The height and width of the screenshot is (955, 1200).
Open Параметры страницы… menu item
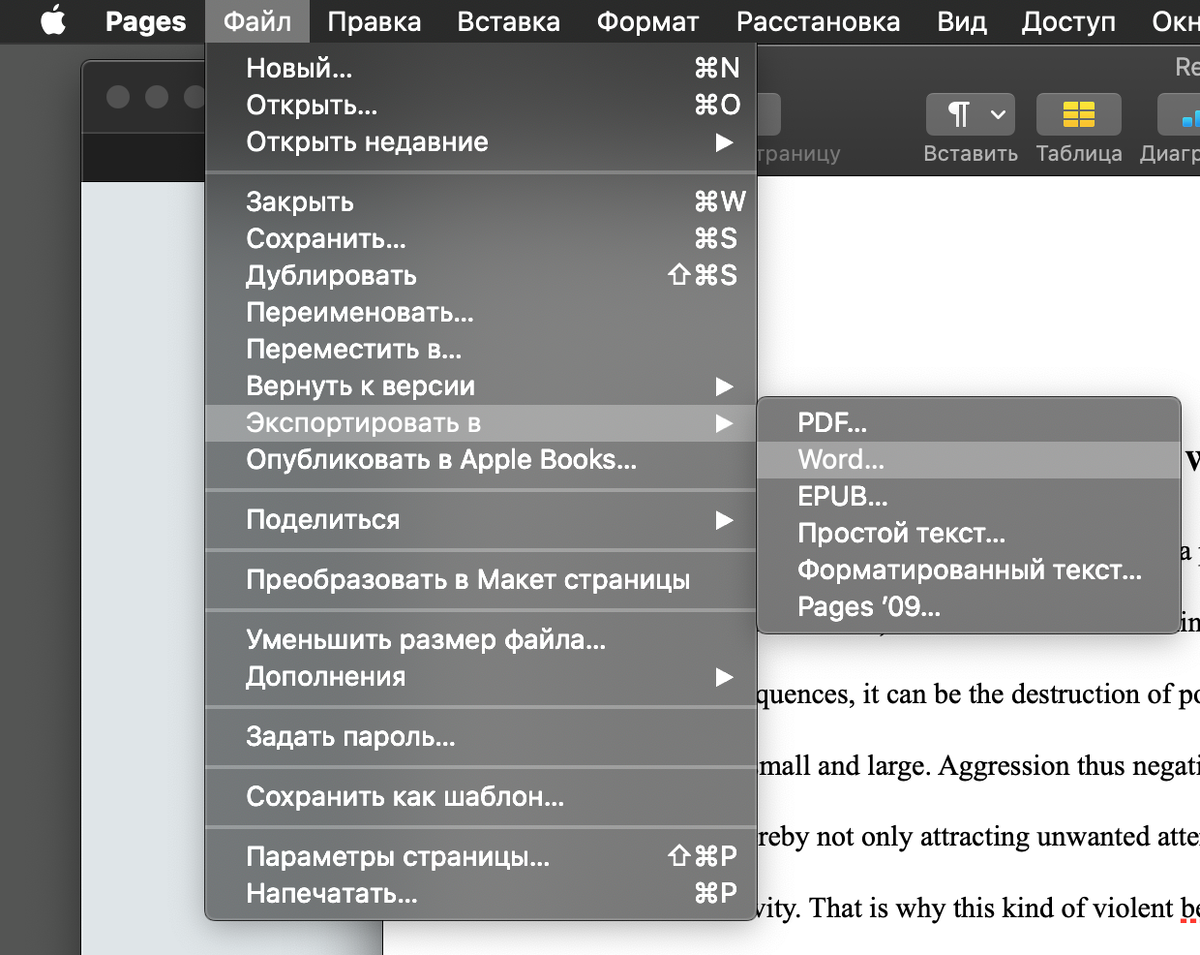point(480,857)
